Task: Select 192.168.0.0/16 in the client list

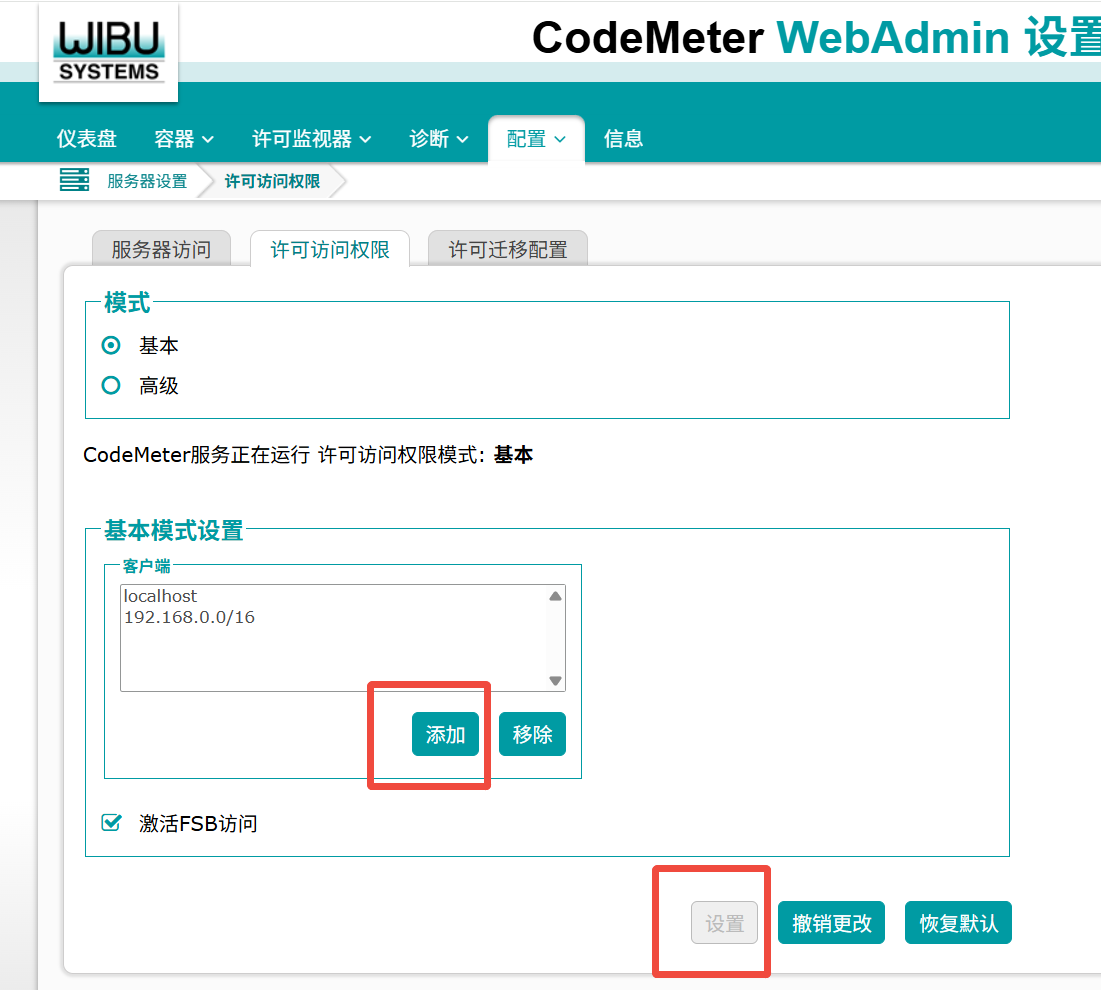Action: point(190,617)
